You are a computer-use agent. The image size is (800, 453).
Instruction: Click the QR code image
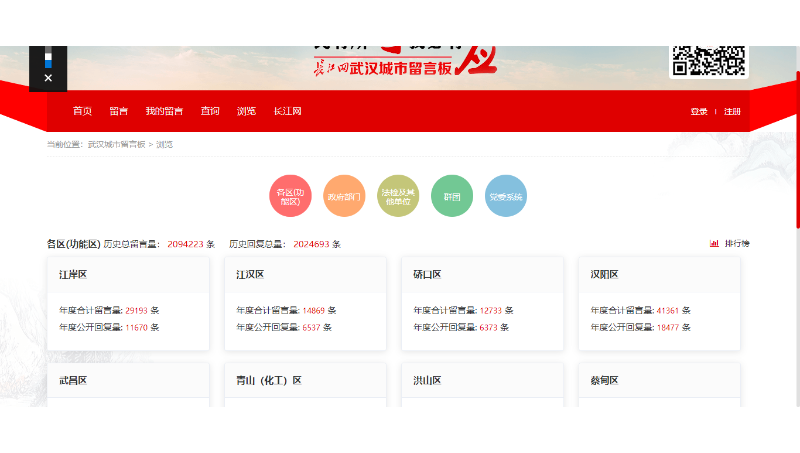click(x=709, y=60)
